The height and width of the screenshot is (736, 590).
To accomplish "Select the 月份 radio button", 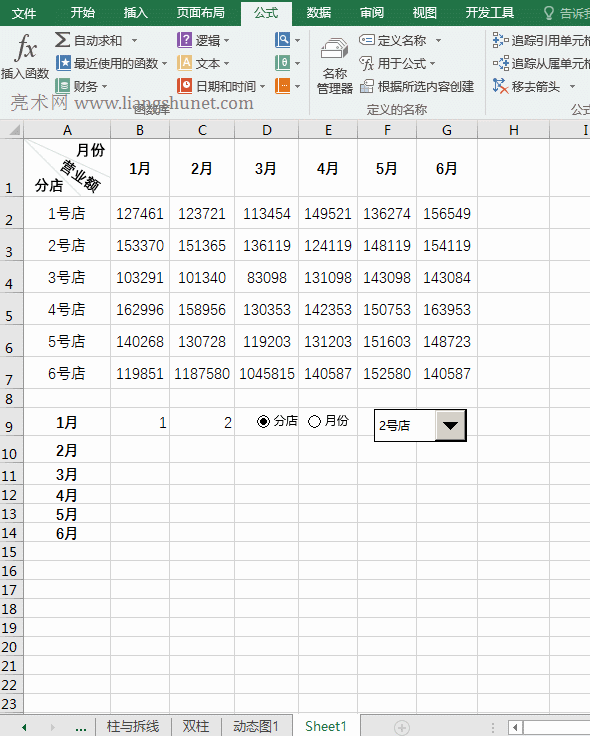I will coord(314,422).
